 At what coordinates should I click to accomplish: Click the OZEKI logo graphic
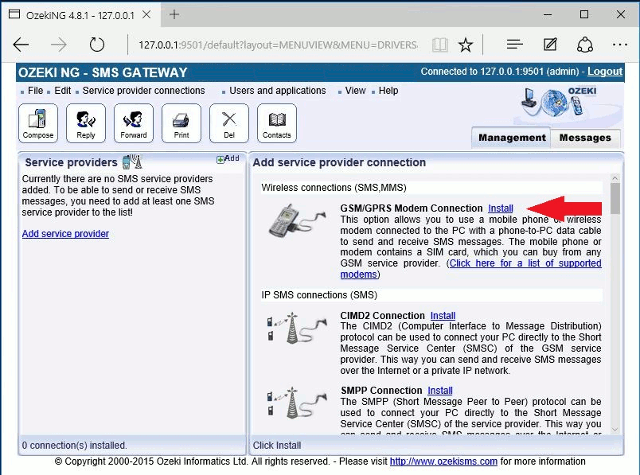point(560,102)
